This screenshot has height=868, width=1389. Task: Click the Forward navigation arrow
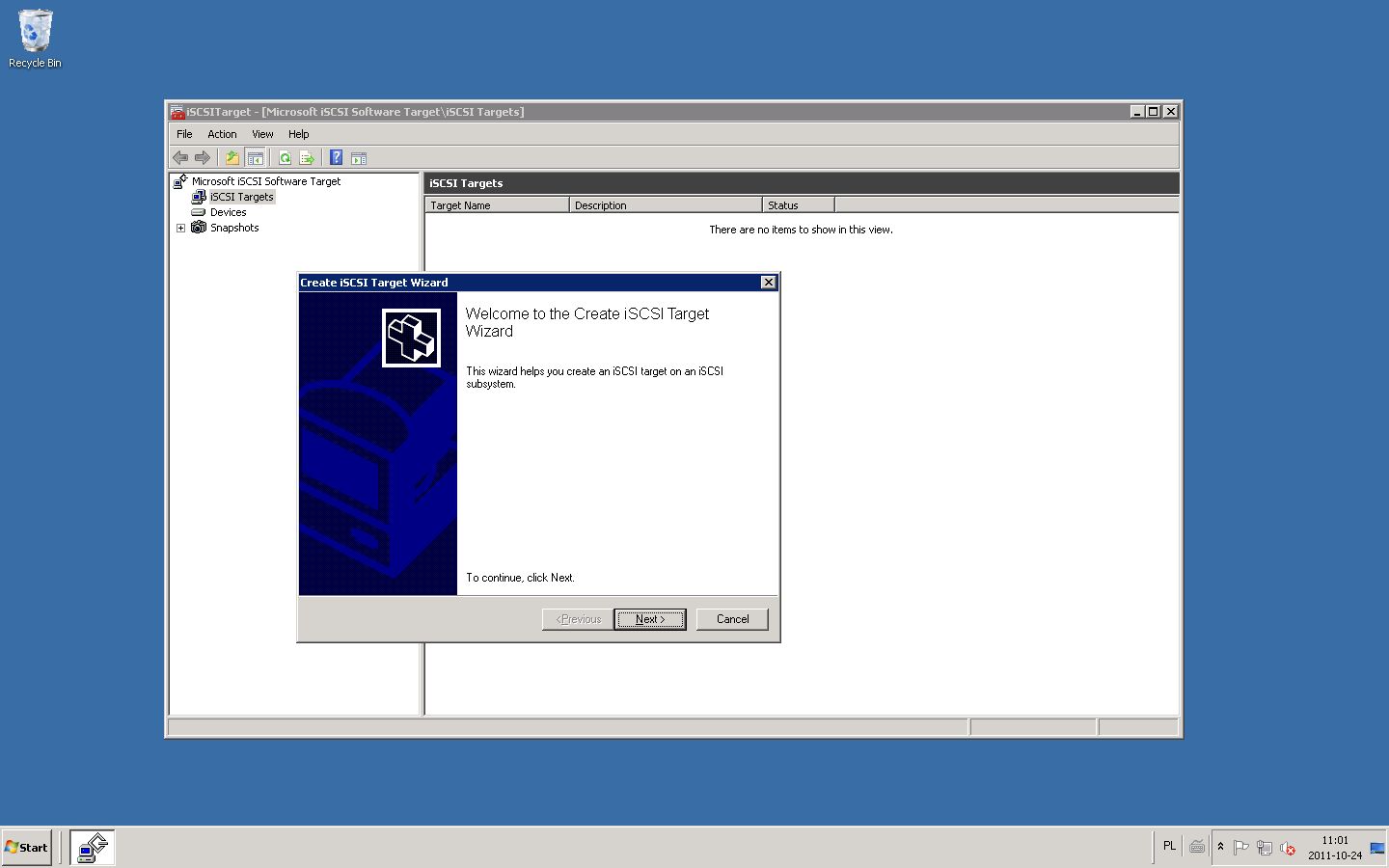click(x=204, y=157)
